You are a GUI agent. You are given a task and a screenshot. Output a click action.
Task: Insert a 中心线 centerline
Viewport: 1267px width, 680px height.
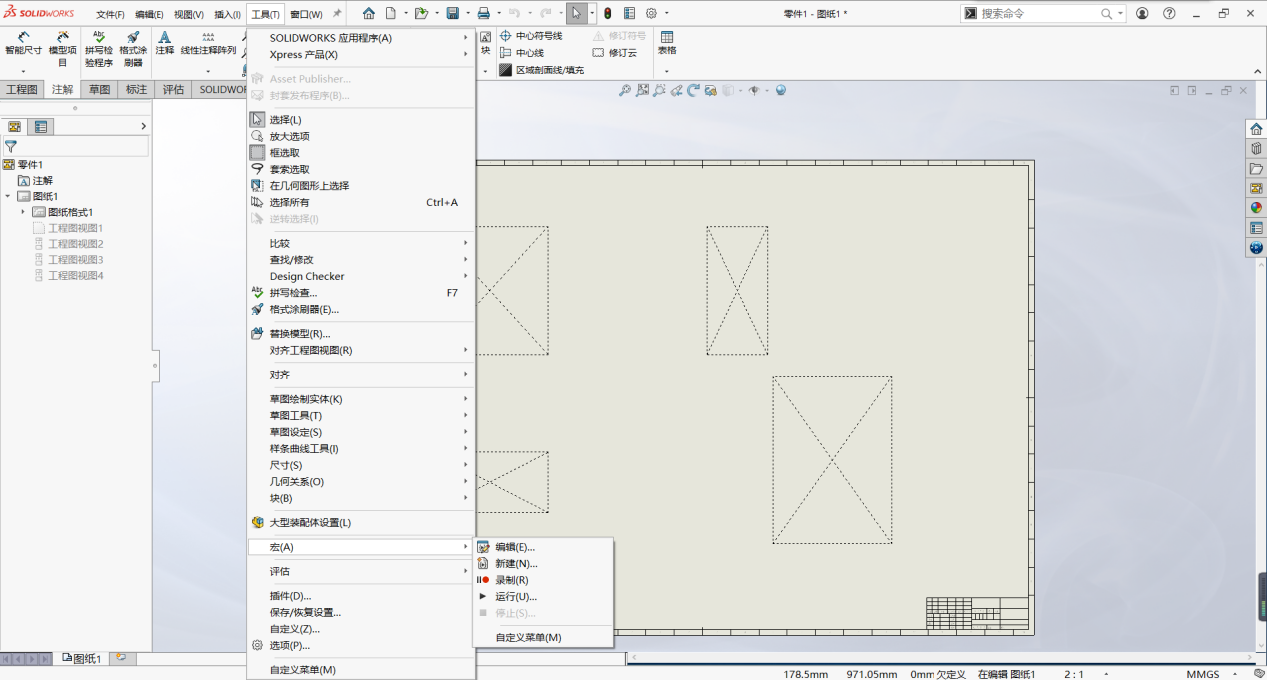coord(525,52)
